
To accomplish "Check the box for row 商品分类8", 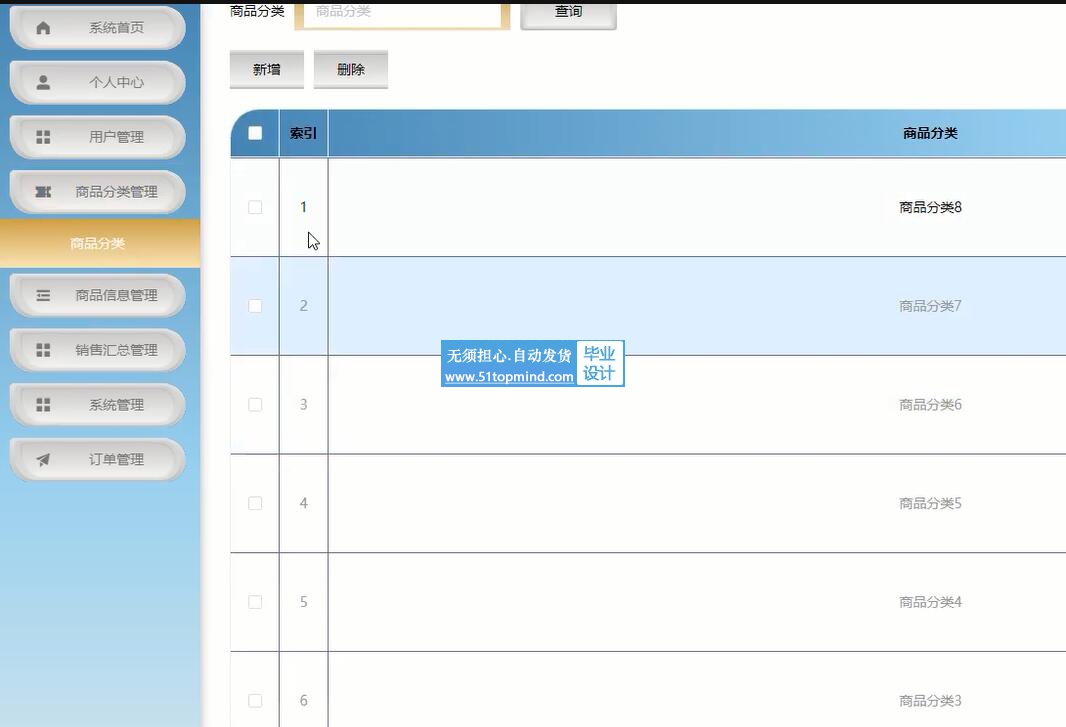I will pos(255,207).
